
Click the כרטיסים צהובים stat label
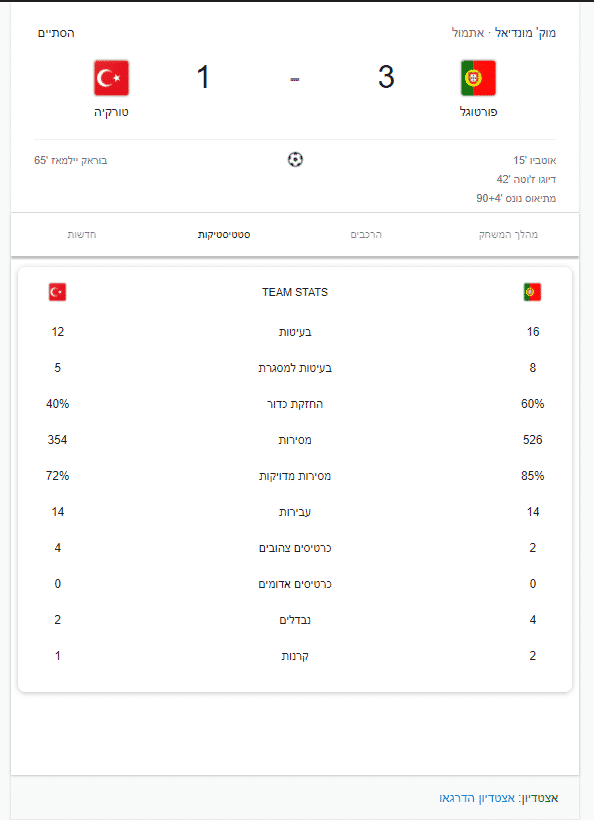coord(295,548)
